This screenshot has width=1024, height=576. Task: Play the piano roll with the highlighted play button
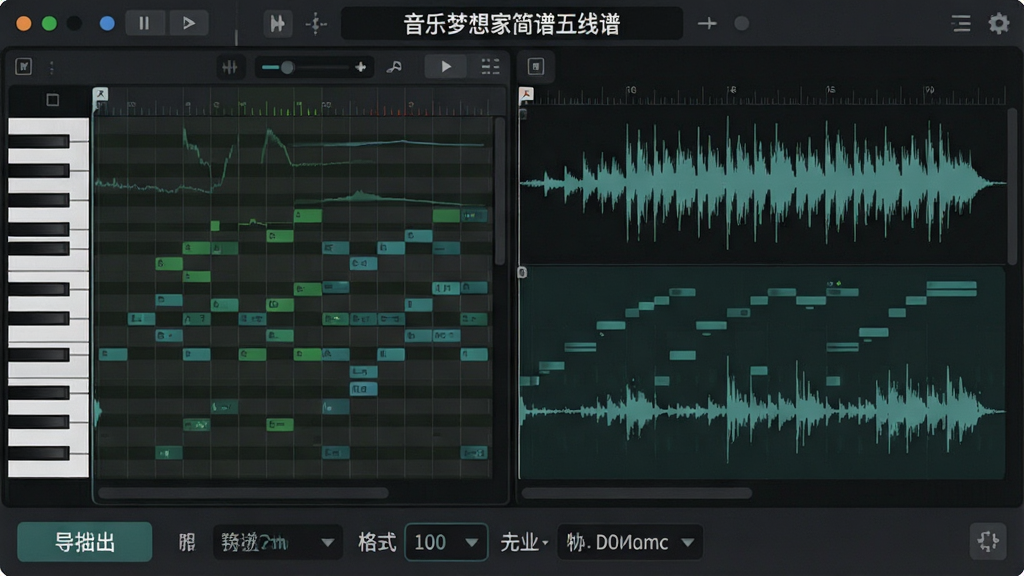[x=445, y=67]
